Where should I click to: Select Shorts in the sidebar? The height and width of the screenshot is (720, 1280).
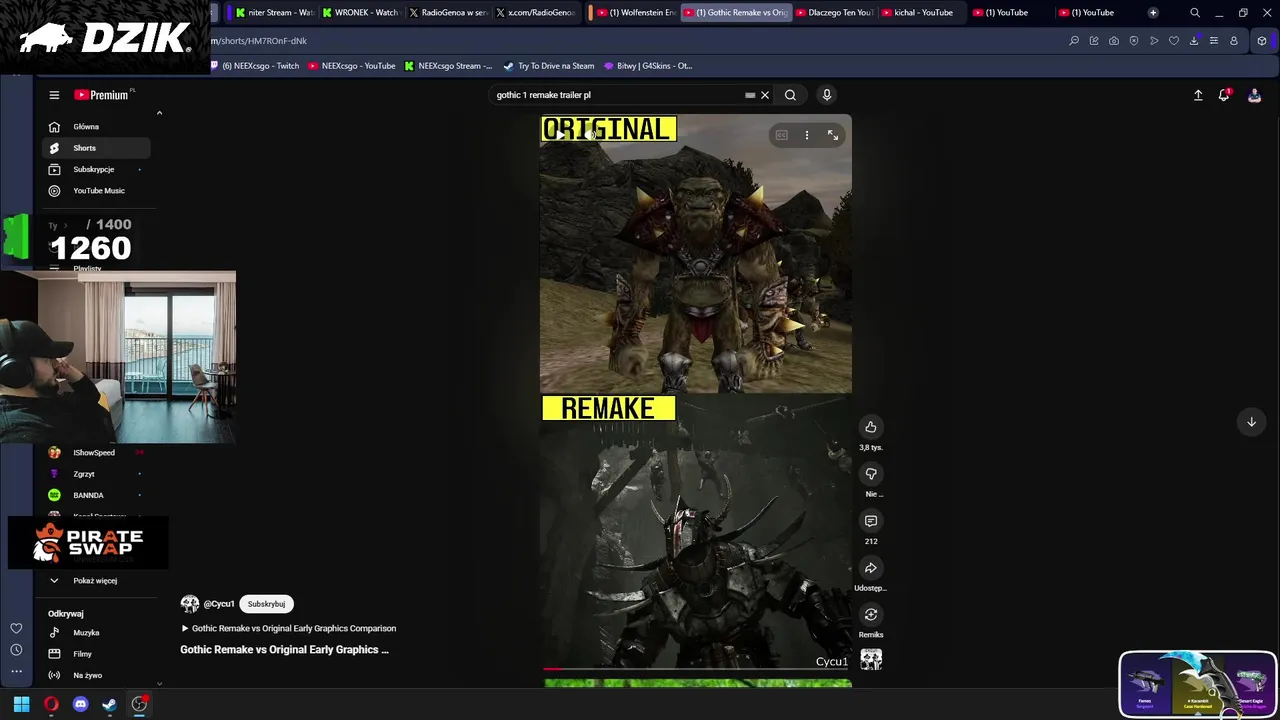click(x=96, y=148)
